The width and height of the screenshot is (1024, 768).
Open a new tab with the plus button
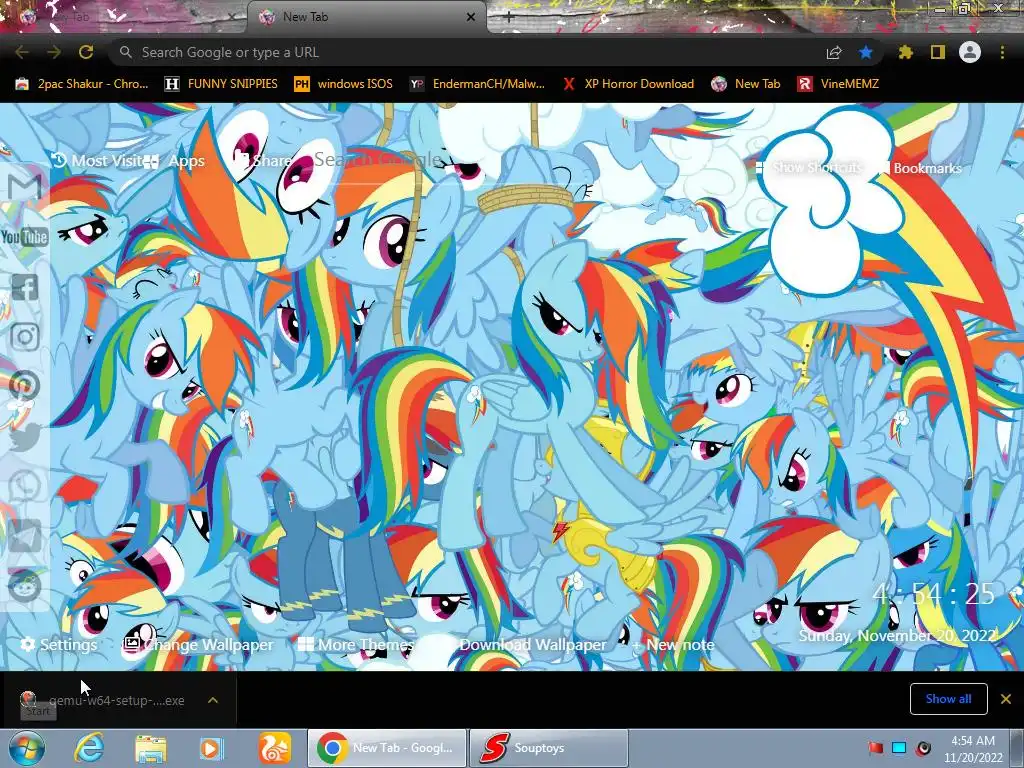point(509,18)
